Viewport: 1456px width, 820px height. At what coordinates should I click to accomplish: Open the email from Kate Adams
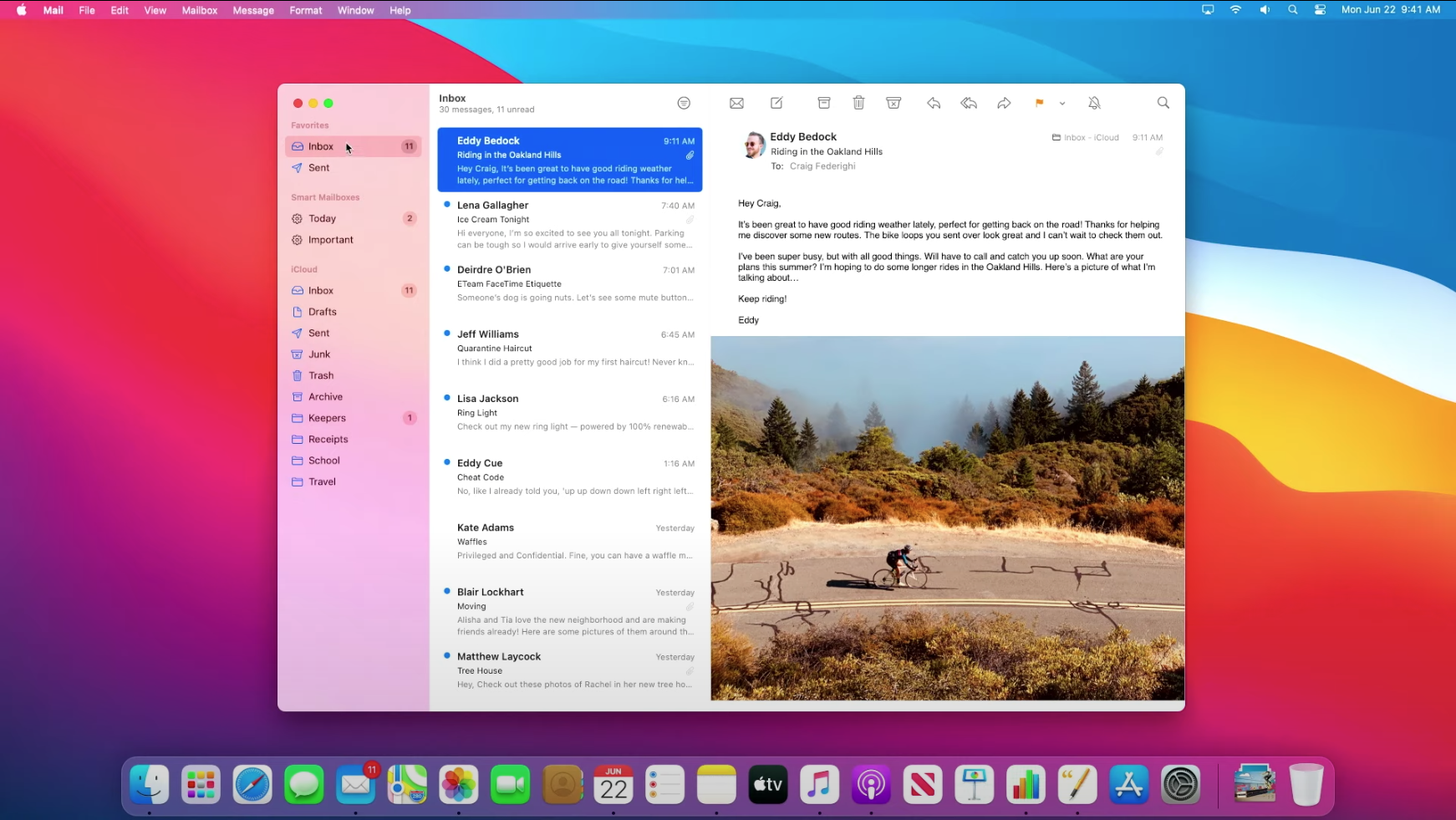[x=574, y=540]
